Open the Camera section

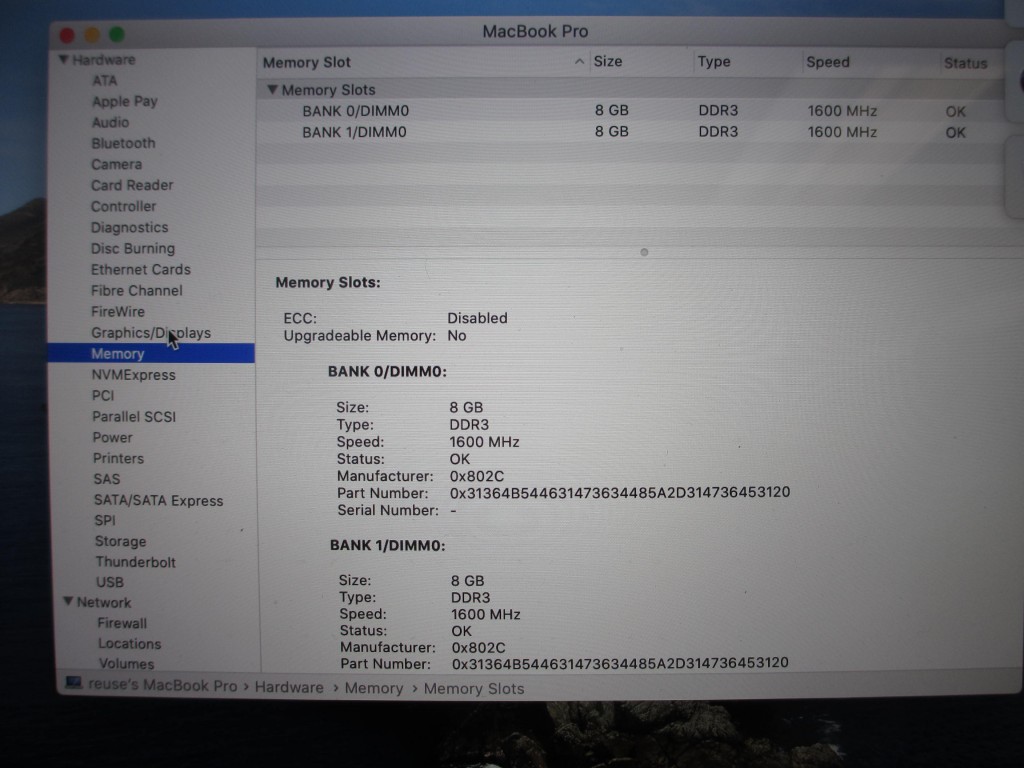116,164
